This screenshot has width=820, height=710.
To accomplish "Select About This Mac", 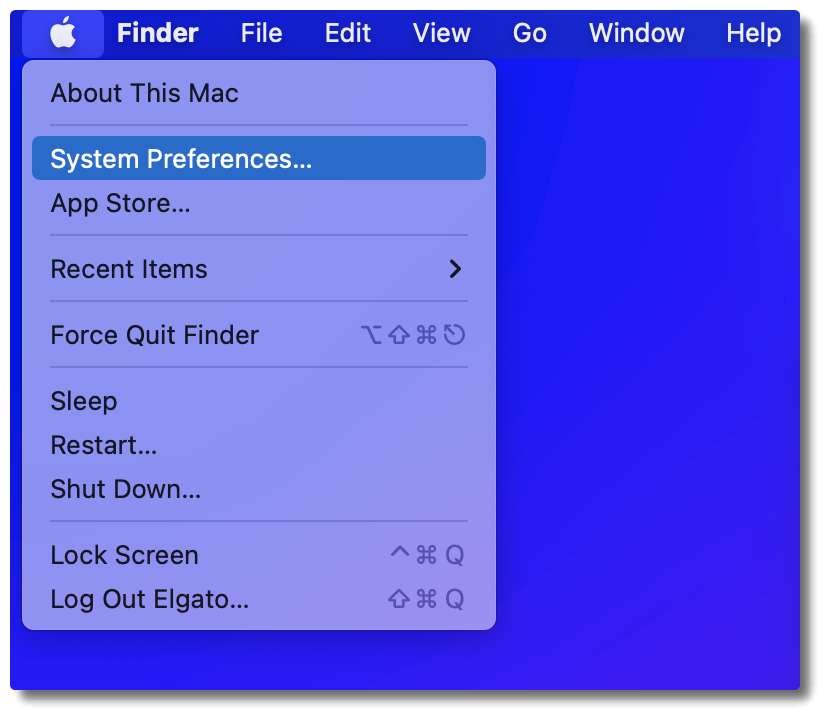I will (x=144, y=94).
